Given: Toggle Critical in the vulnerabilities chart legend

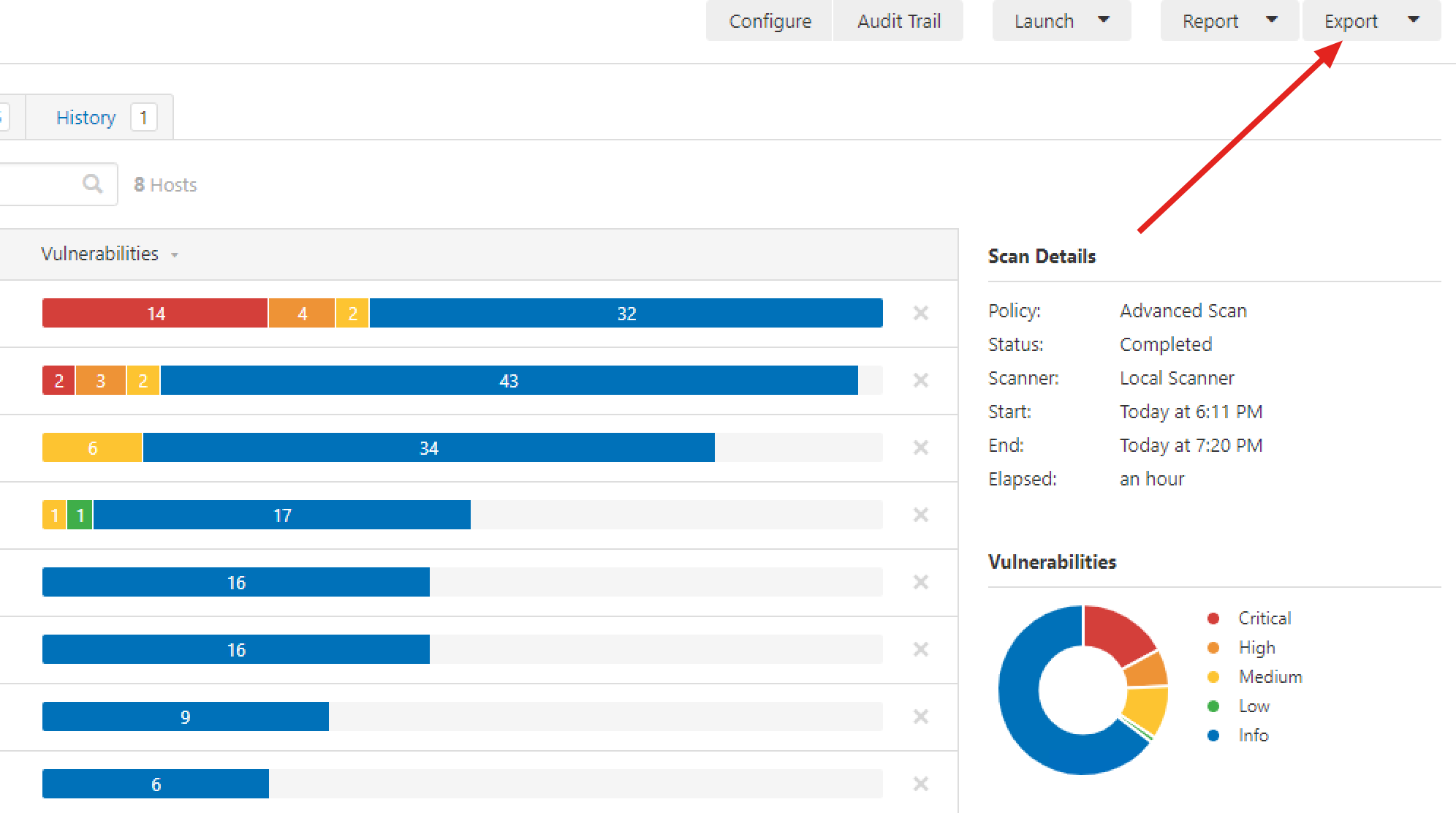Looking at the screenshot, I should point(1264,619).
